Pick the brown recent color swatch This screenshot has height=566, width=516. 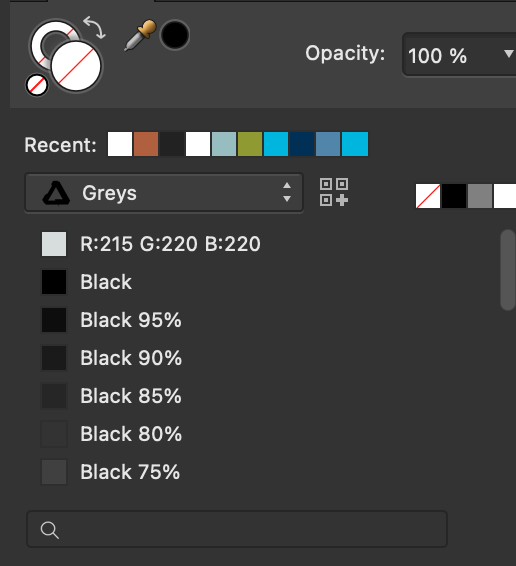pyautogui.click(x=146, y=144)
